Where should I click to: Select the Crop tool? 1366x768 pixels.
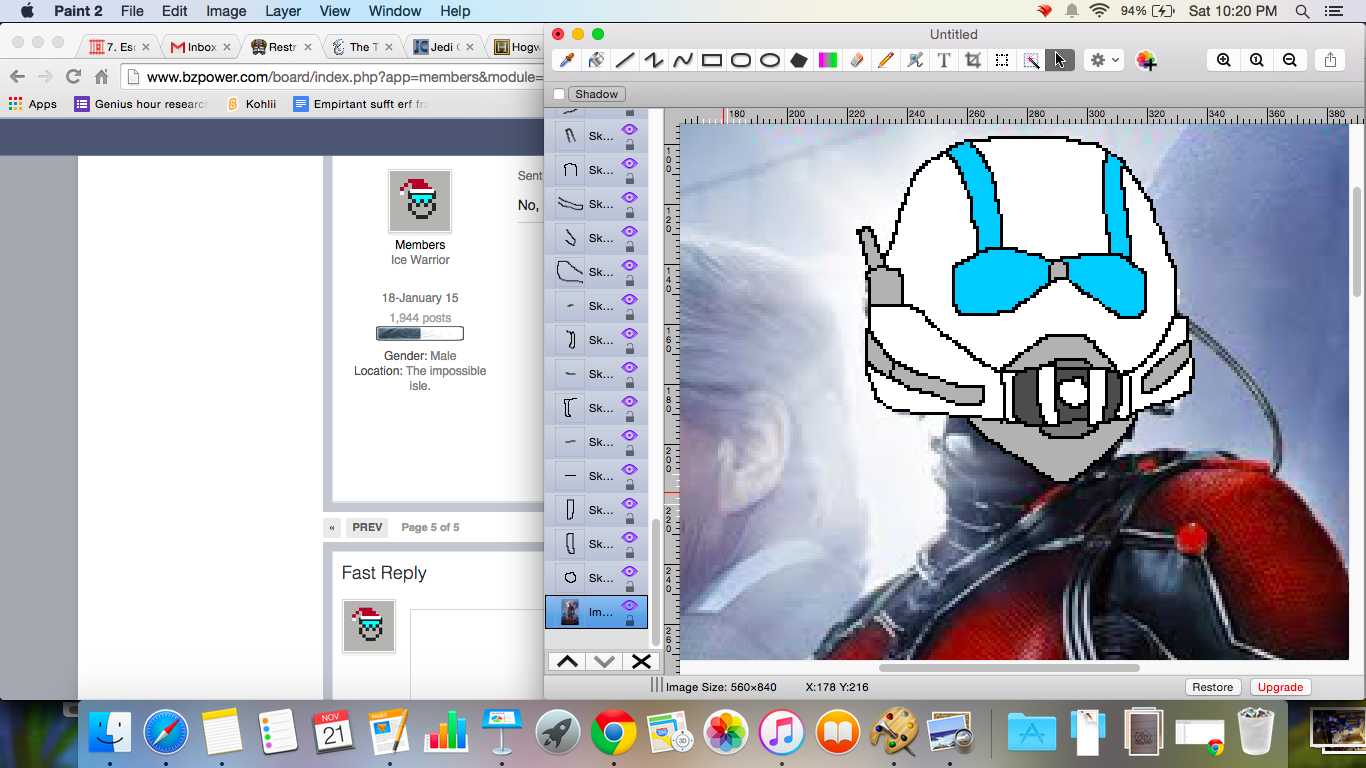point(972,60)
